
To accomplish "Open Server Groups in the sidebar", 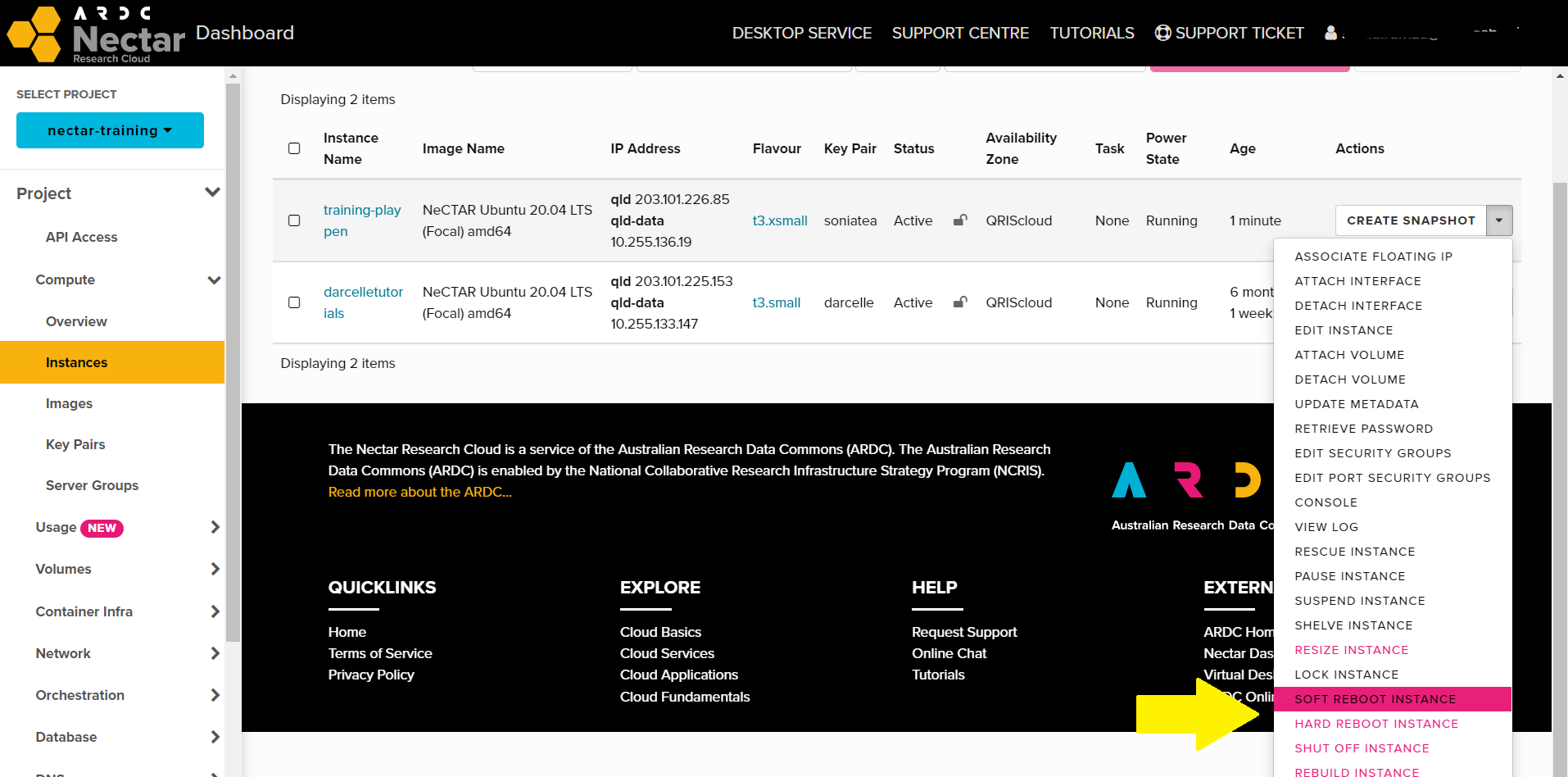I will (x=92, y=485).
